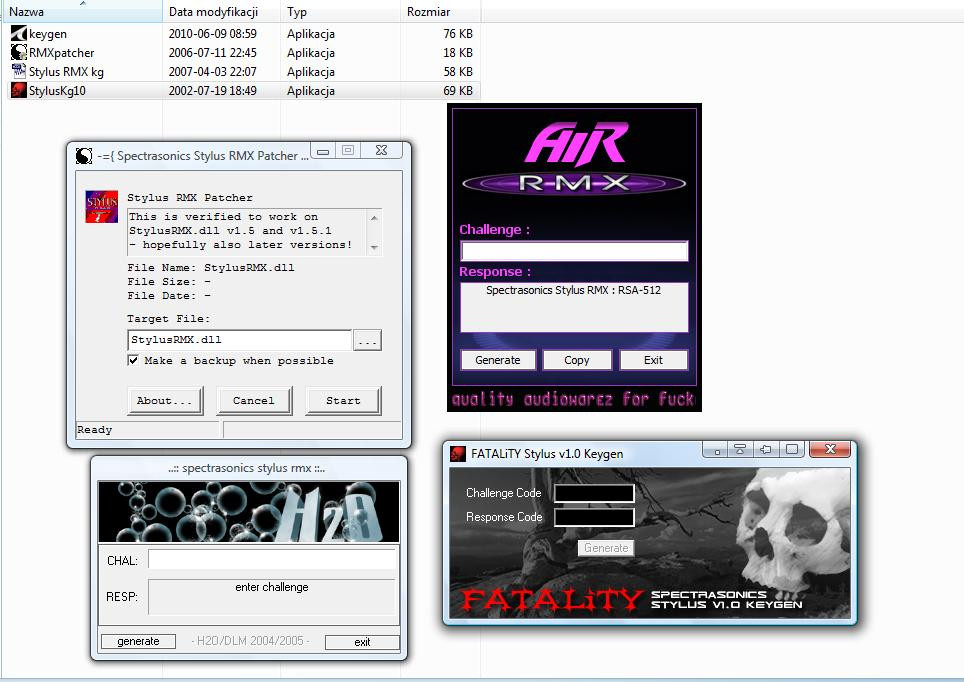The image size is (964, 682).
Task: Click the date 2010-06-09 08:59
Action: [213, 34]
